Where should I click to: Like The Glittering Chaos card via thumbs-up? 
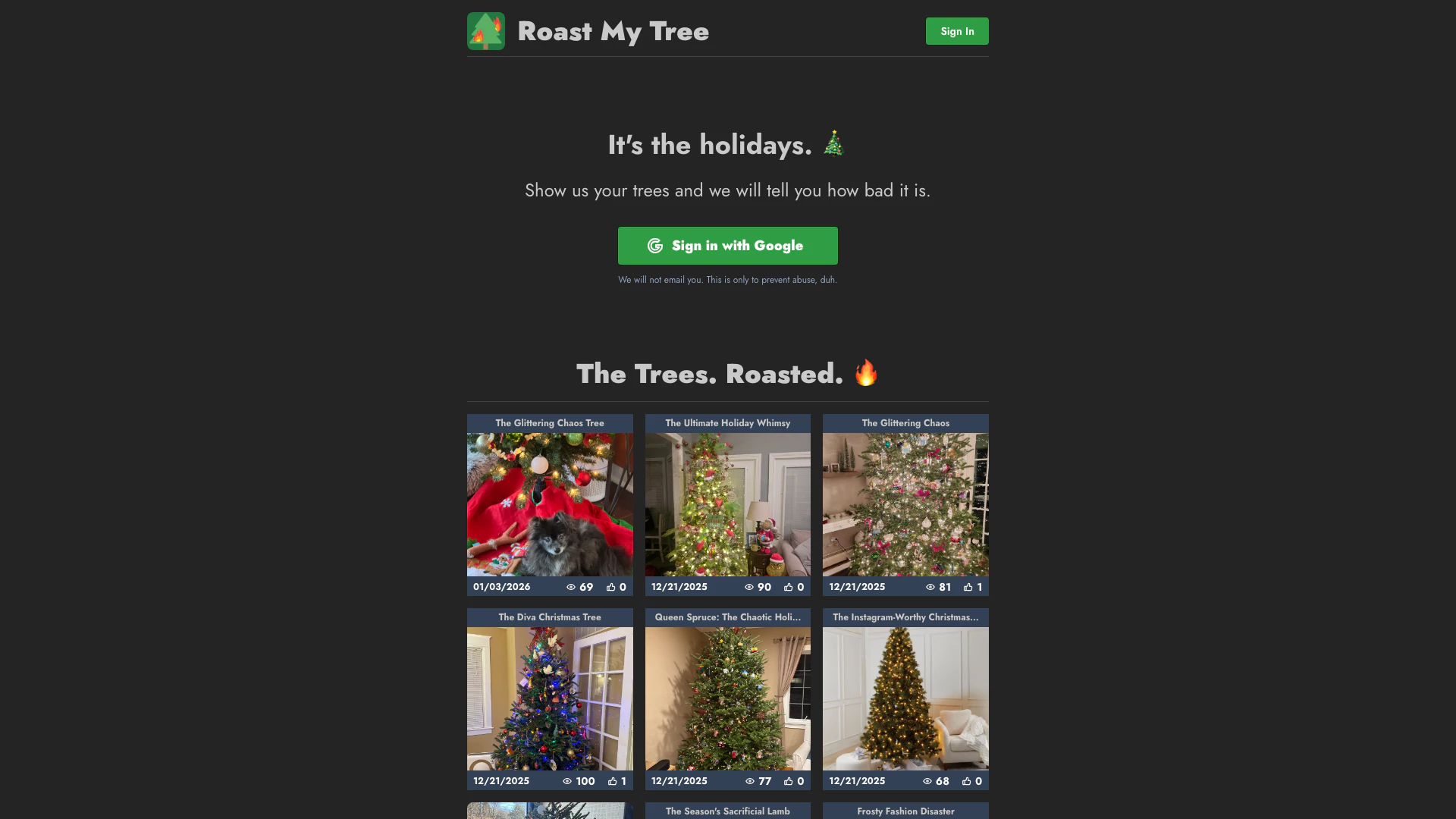coord(968,587)
